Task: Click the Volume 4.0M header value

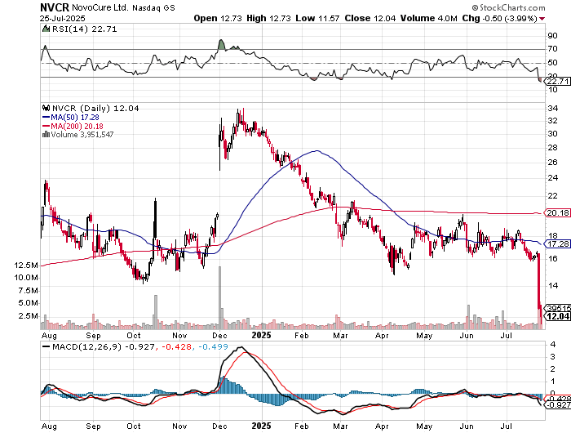Action: (429, 18)
